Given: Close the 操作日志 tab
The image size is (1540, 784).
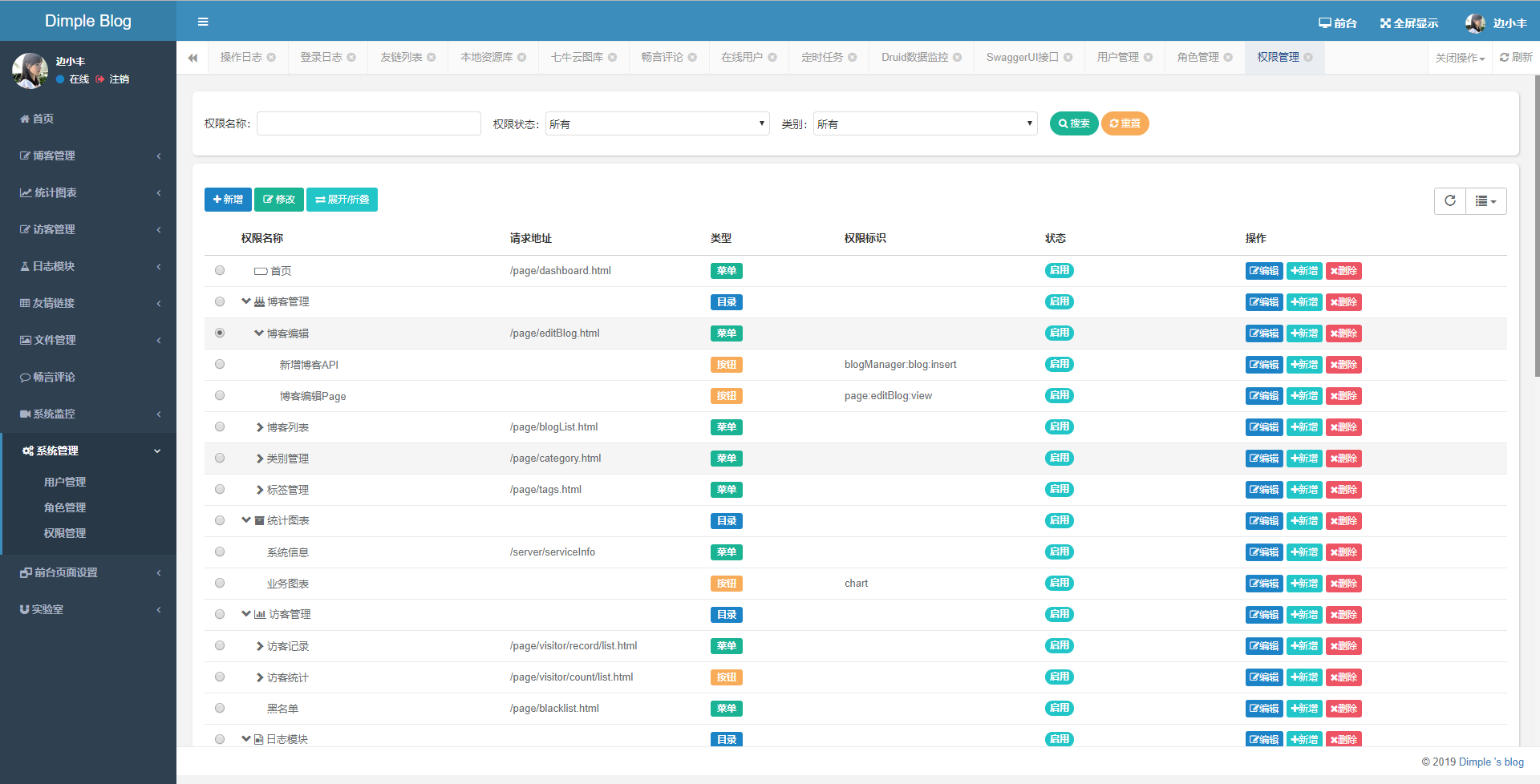Looking at the screenshot, I should coord(271,58).
